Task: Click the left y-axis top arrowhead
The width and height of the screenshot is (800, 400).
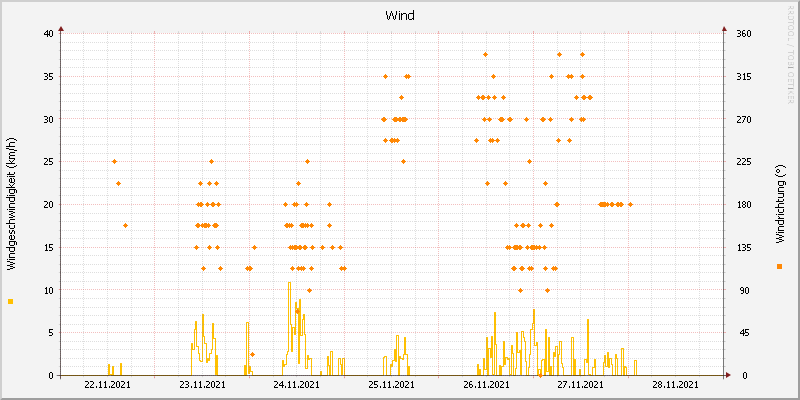Action: (x=61, y=29)
